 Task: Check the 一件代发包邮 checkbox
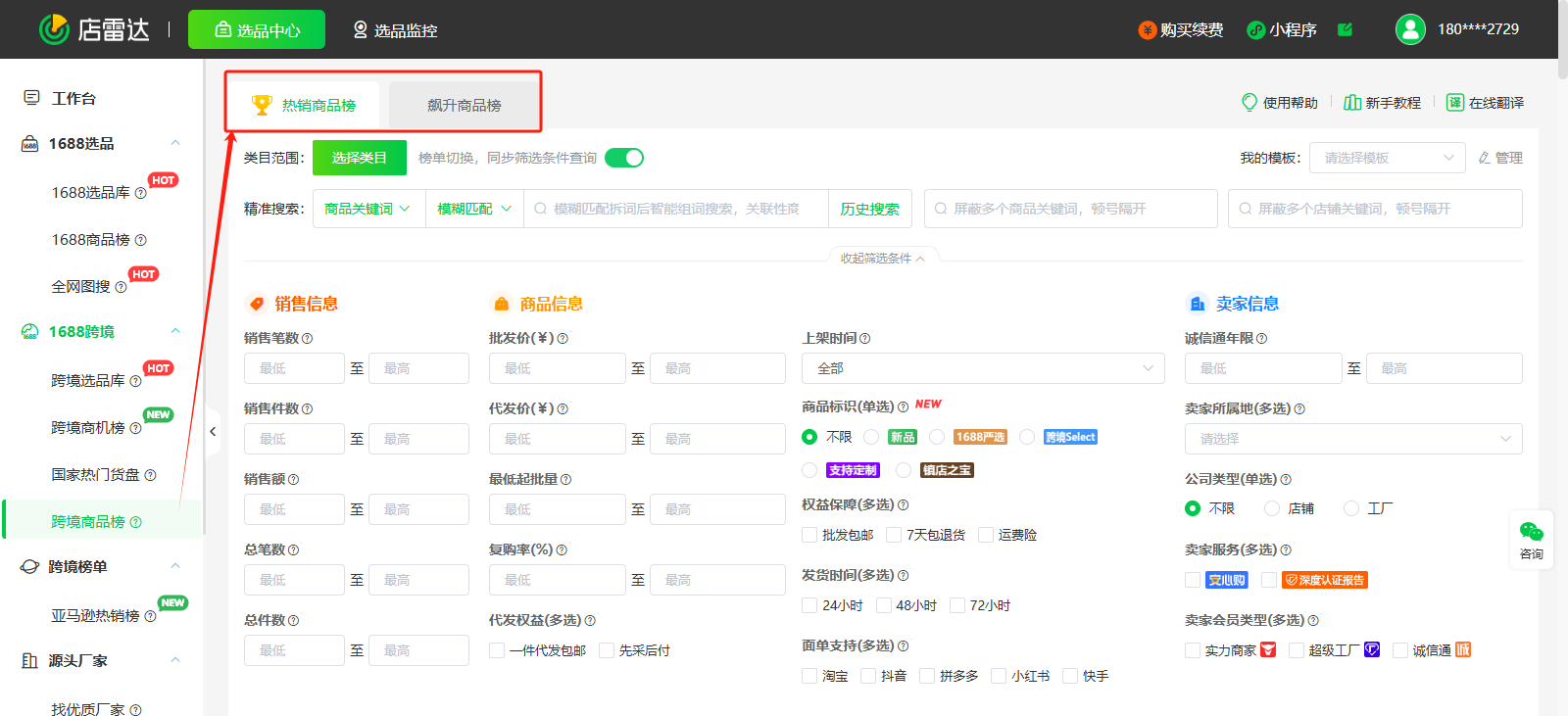click(497, 650)
